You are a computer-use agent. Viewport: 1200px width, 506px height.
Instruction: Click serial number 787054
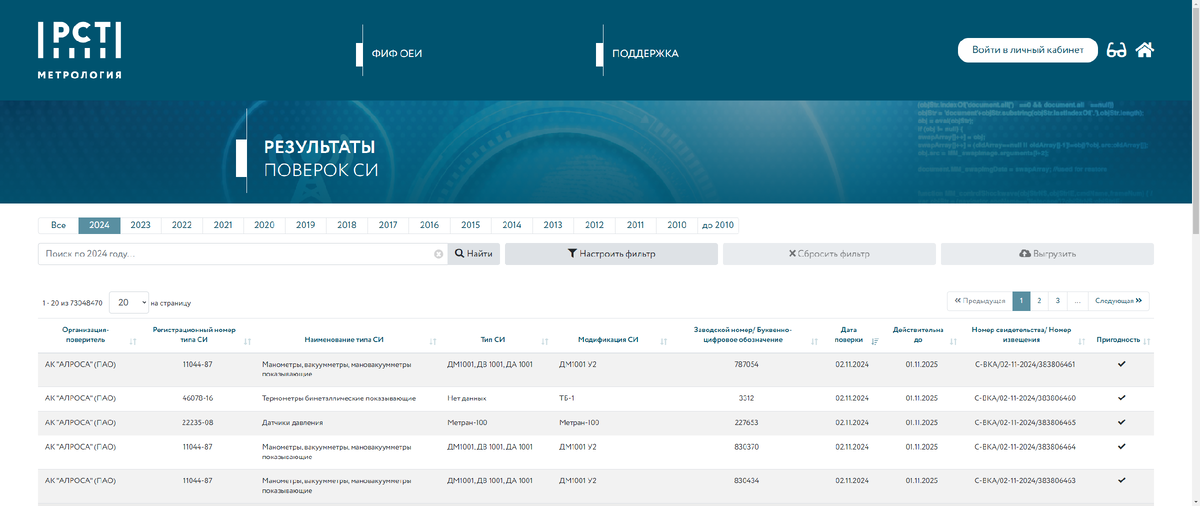pyautogui.click(x=746, y=365)
